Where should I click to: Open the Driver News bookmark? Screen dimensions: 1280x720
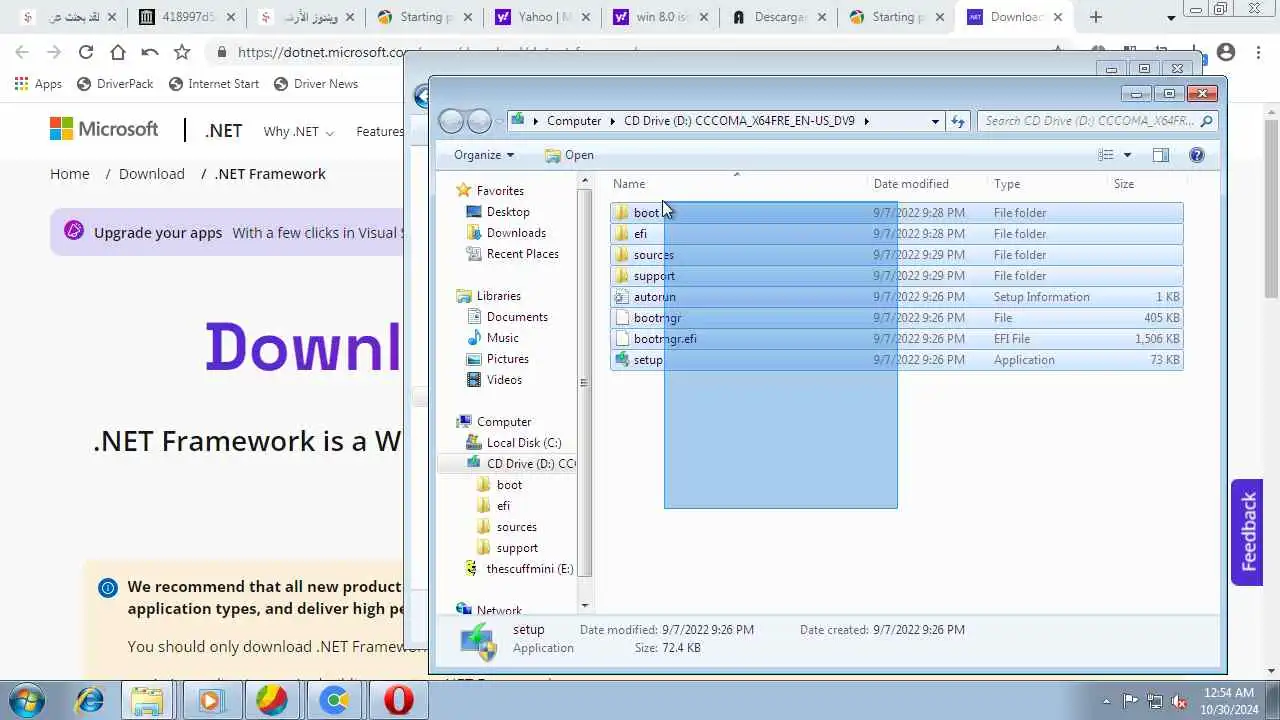(316, 84)
